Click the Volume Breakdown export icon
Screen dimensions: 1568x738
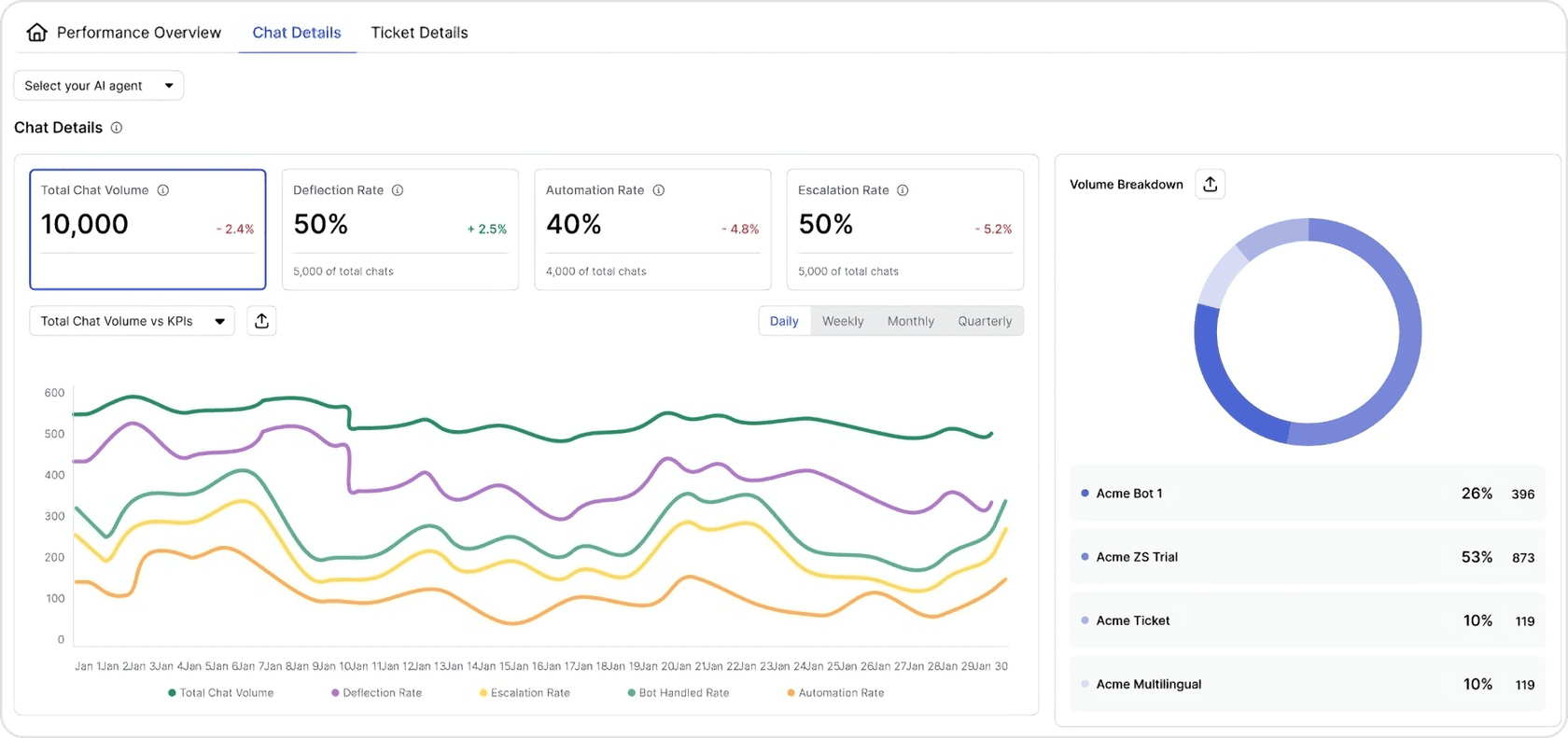point(1210,185)
